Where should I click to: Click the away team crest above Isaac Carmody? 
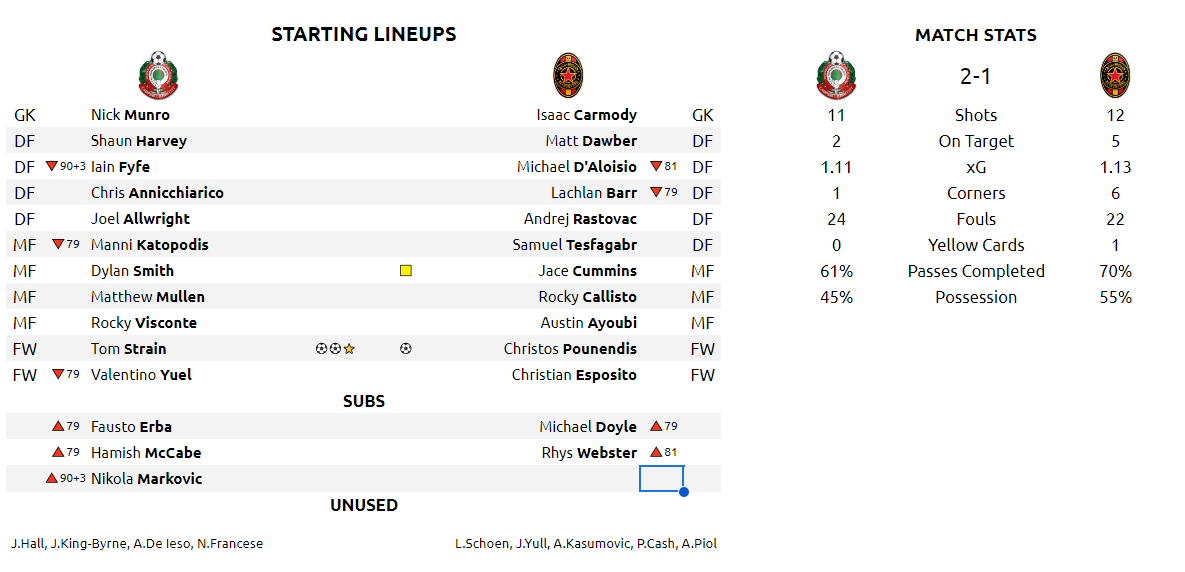coord(569,76)
